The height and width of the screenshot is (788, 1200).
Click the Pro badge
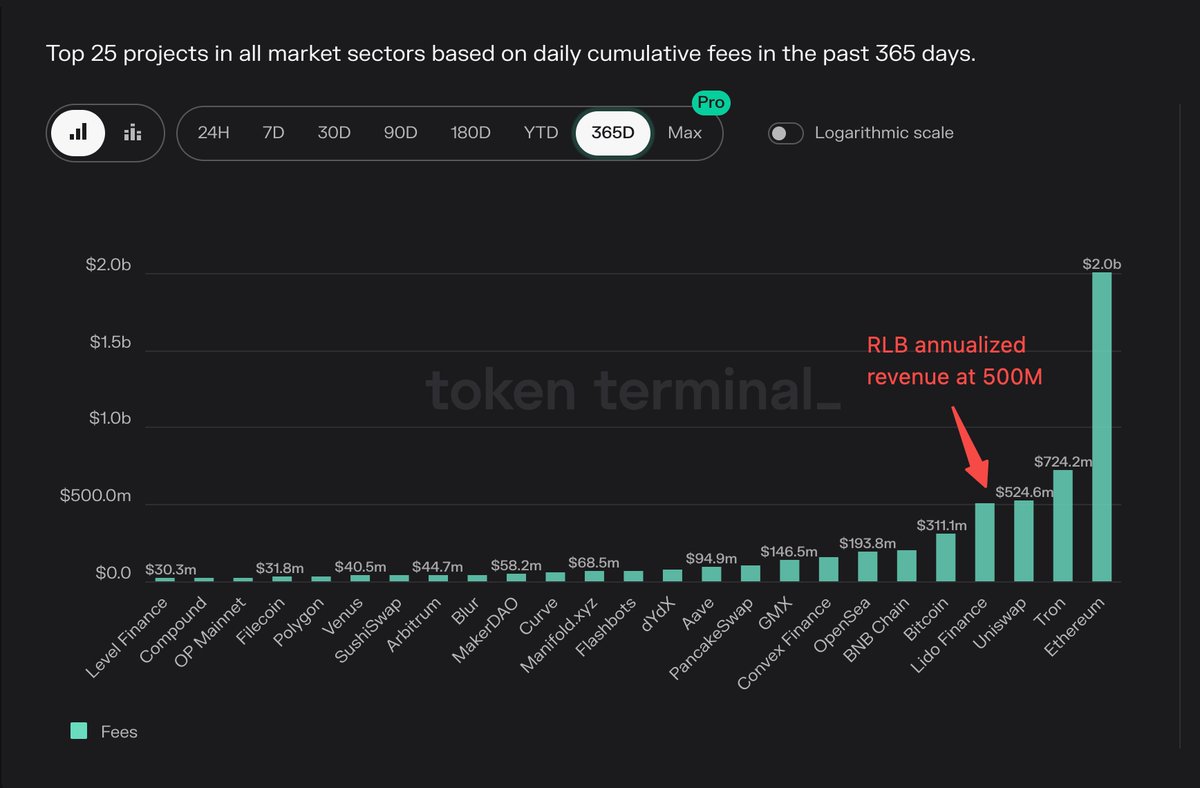[x=712, y=102]
